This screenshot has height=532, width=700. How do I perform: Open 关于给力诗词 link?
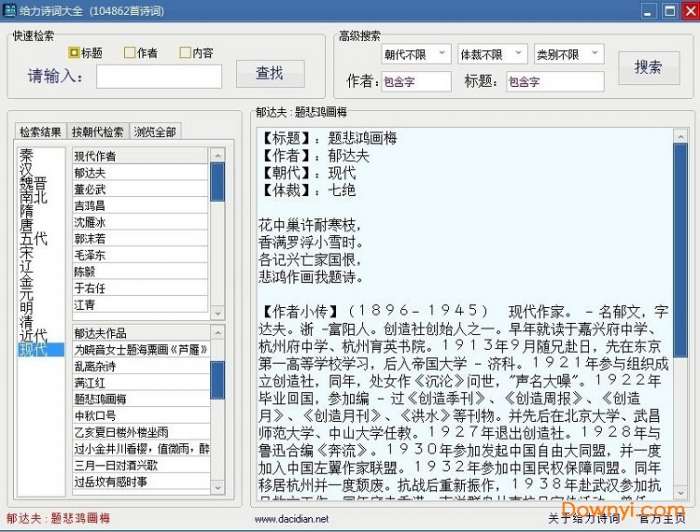[x=584, y=518]
